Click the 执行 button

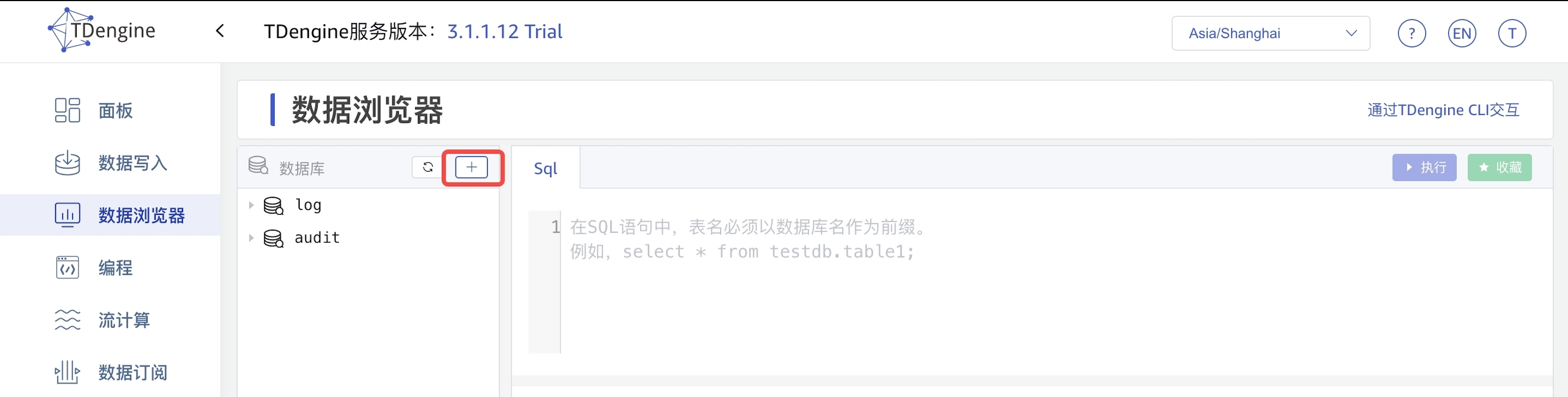(x=1424, y=167)
